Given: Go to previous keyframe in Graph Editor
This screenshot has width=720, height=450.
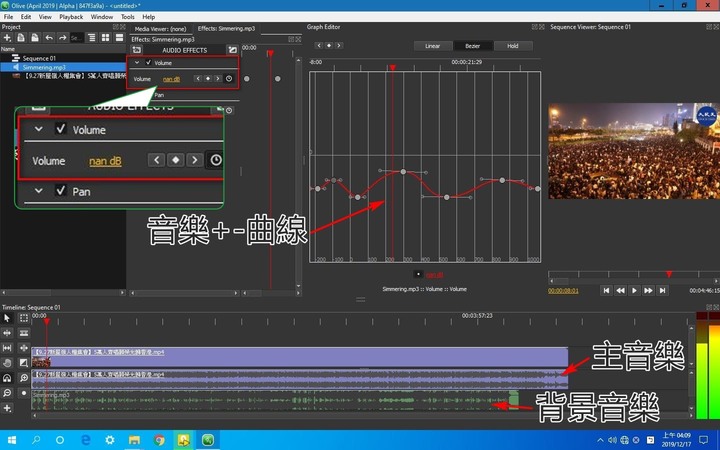Looking at the screenshot, I should [x=319, y=45].
